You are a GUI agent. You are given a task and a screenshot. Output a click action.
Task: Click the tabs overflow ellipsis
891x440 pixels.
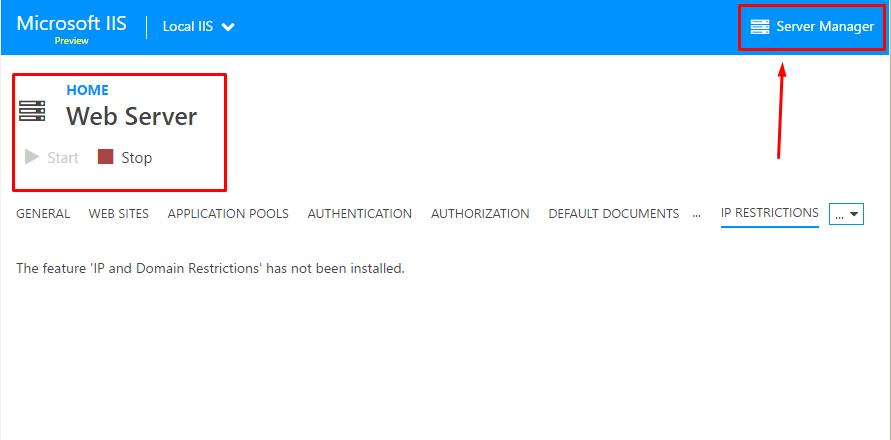697,214
